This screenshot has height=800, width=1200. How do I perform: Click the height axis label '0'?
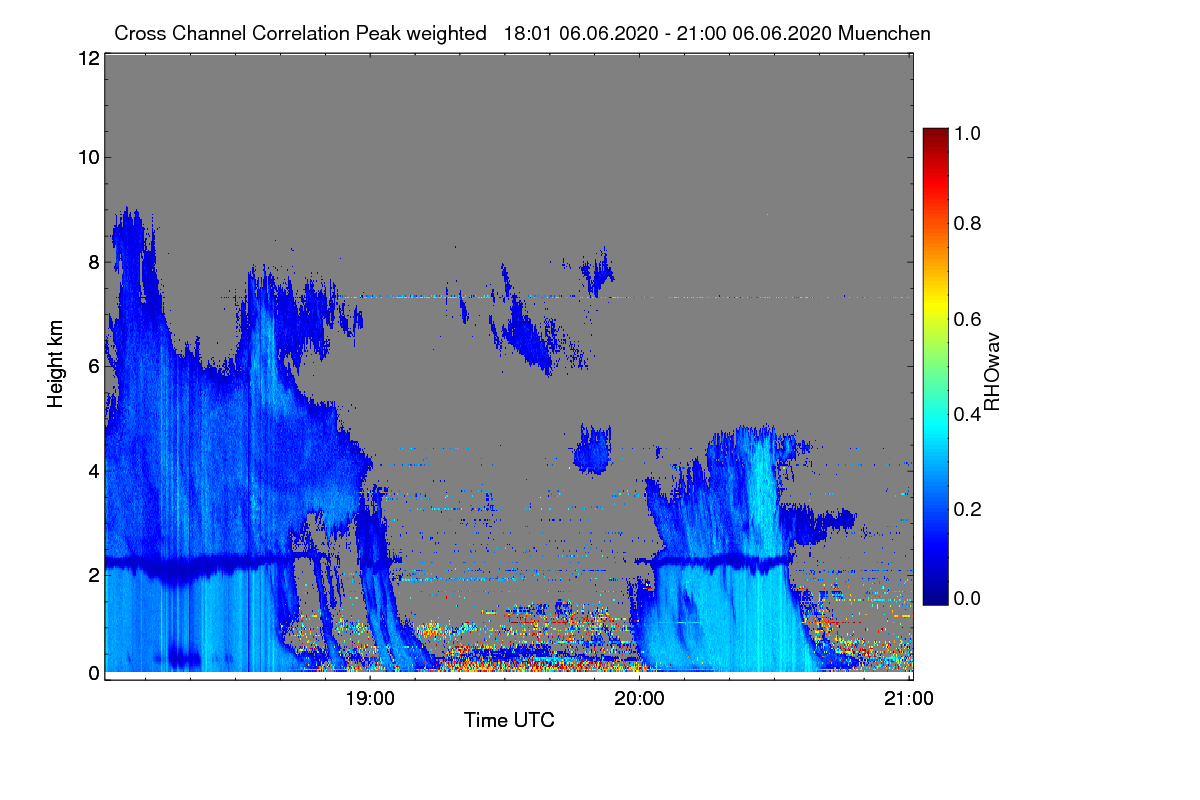(x=92, y=673)
